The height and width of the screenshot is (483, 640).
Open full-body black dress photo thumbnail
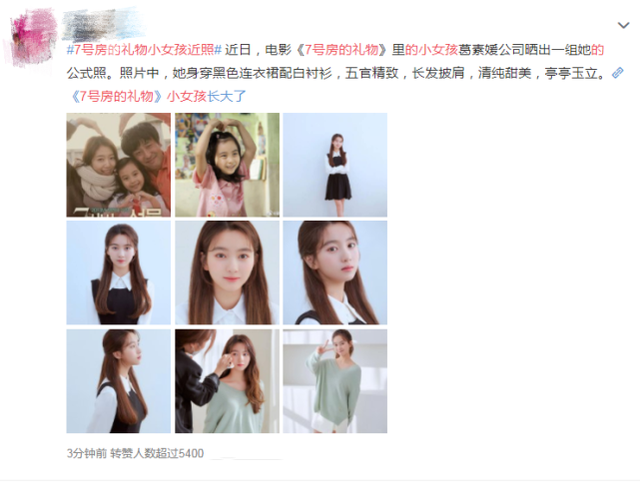pyautogui.click(x=335, y=165)
